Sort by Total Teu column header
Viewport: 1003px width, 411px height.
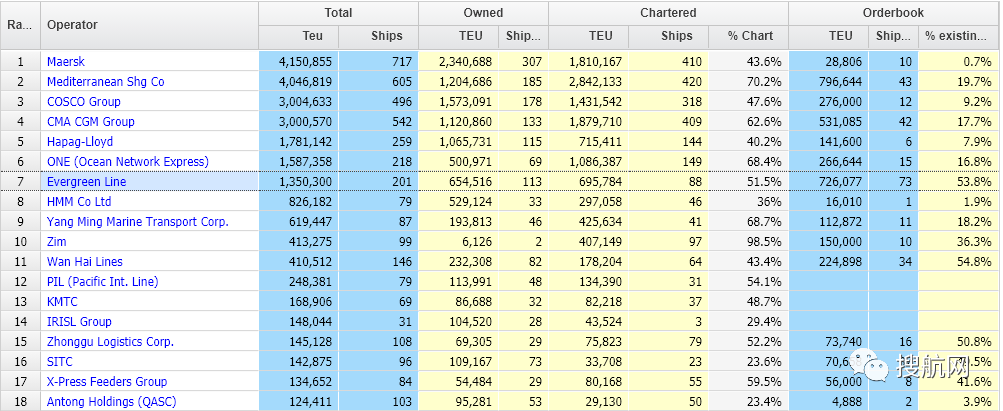click(x=298, y=37)
